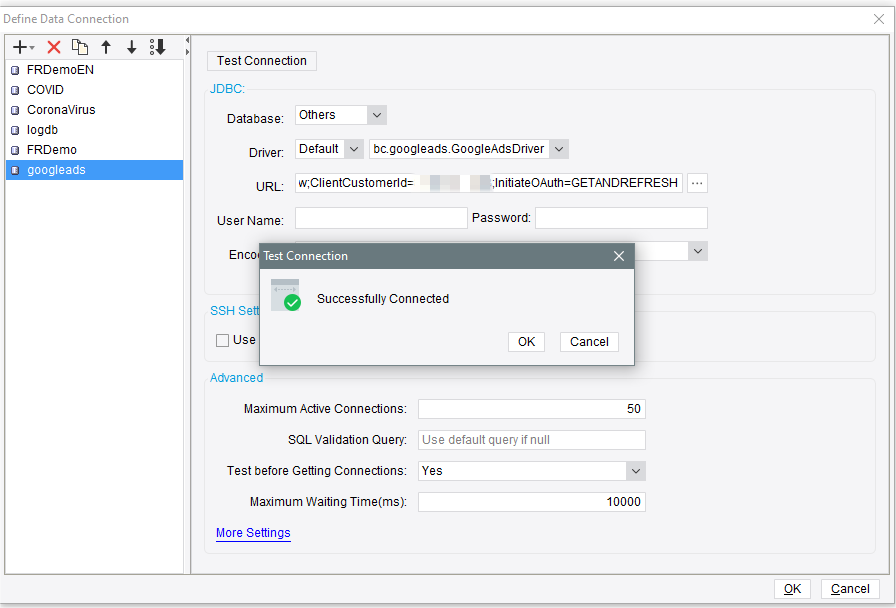Screen dimensions: 896x608
Task: Enable the Use SSH checkbox
Action: click(x=221, y=340)
